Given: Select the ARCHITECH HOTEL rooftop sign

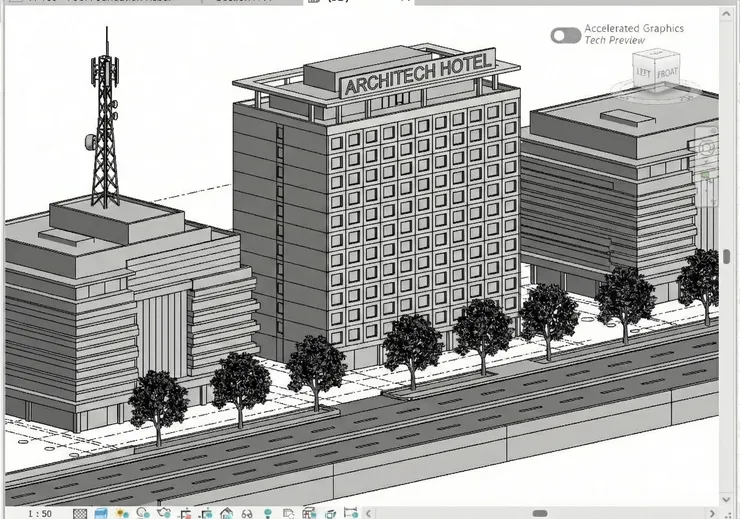Looking at the screenshot, I should [418, 73].
